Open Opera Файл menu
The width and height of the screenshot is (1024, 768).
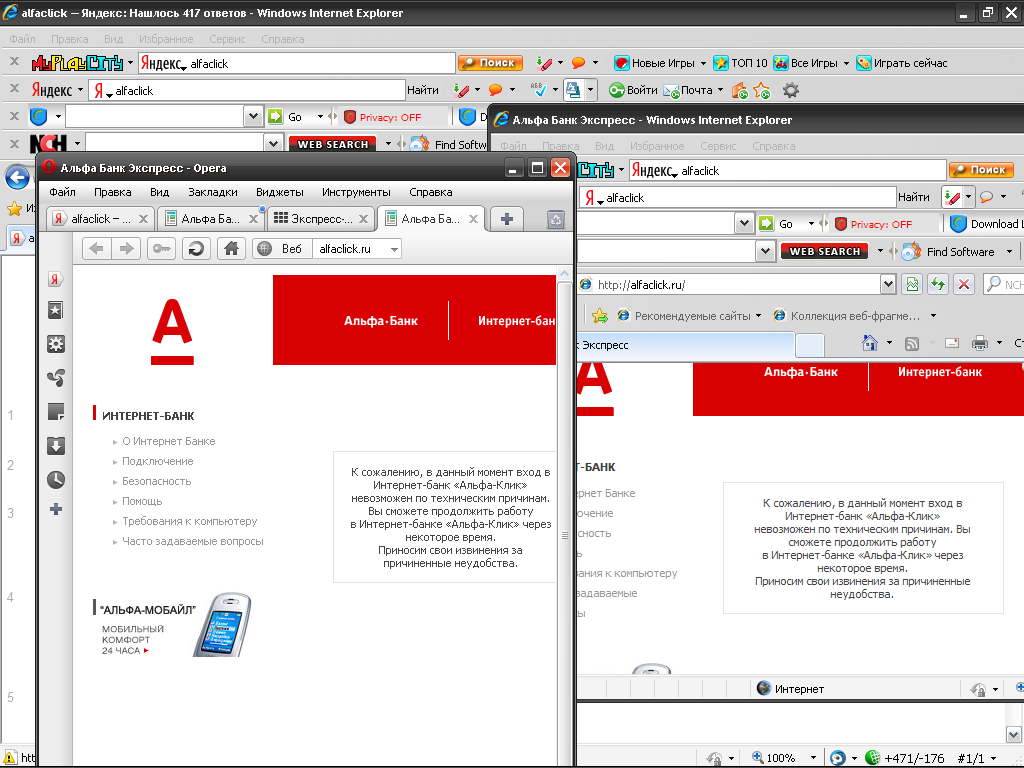click(62, 192)
